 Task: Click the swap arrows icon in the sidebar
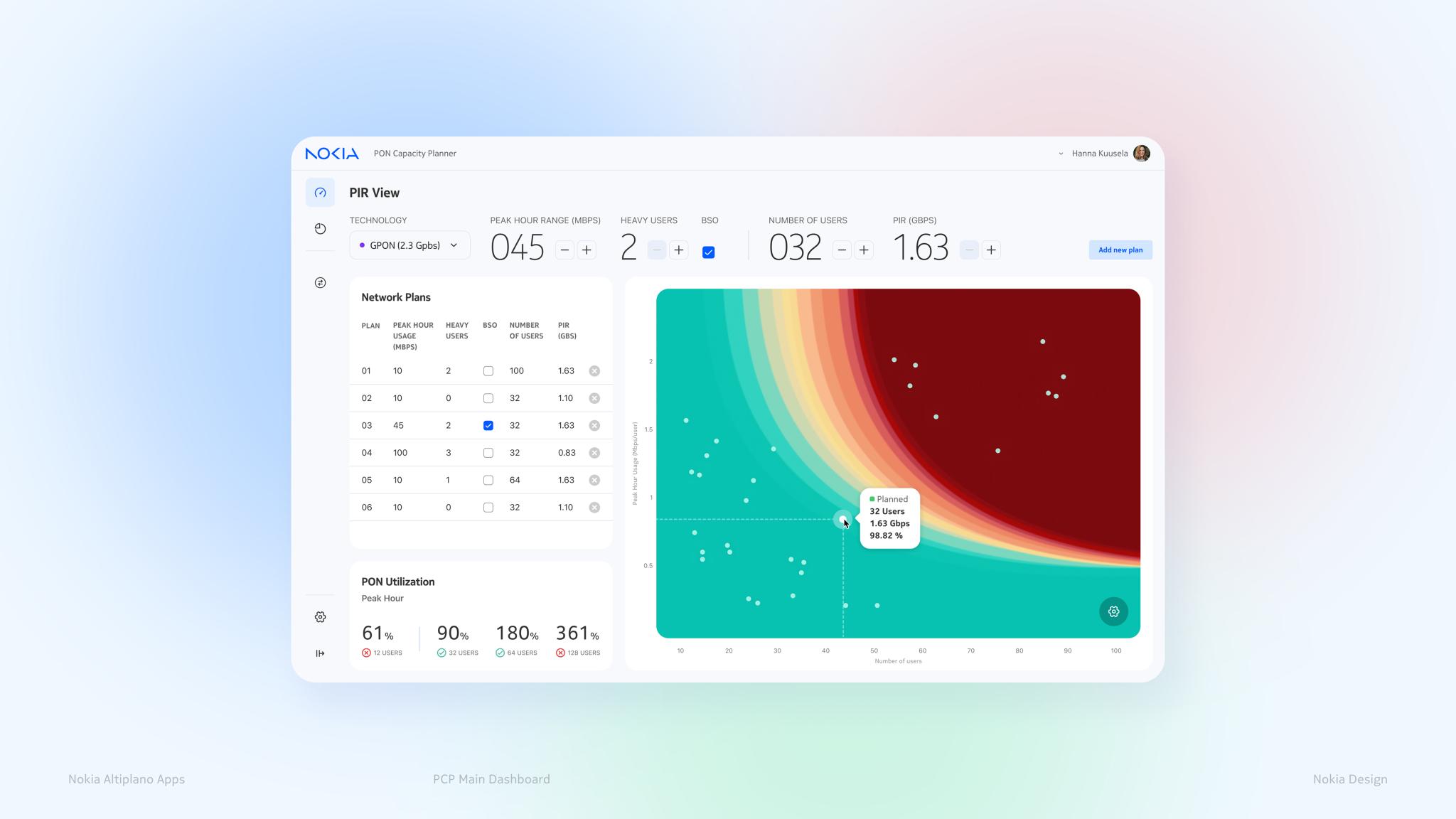[320, 282]
